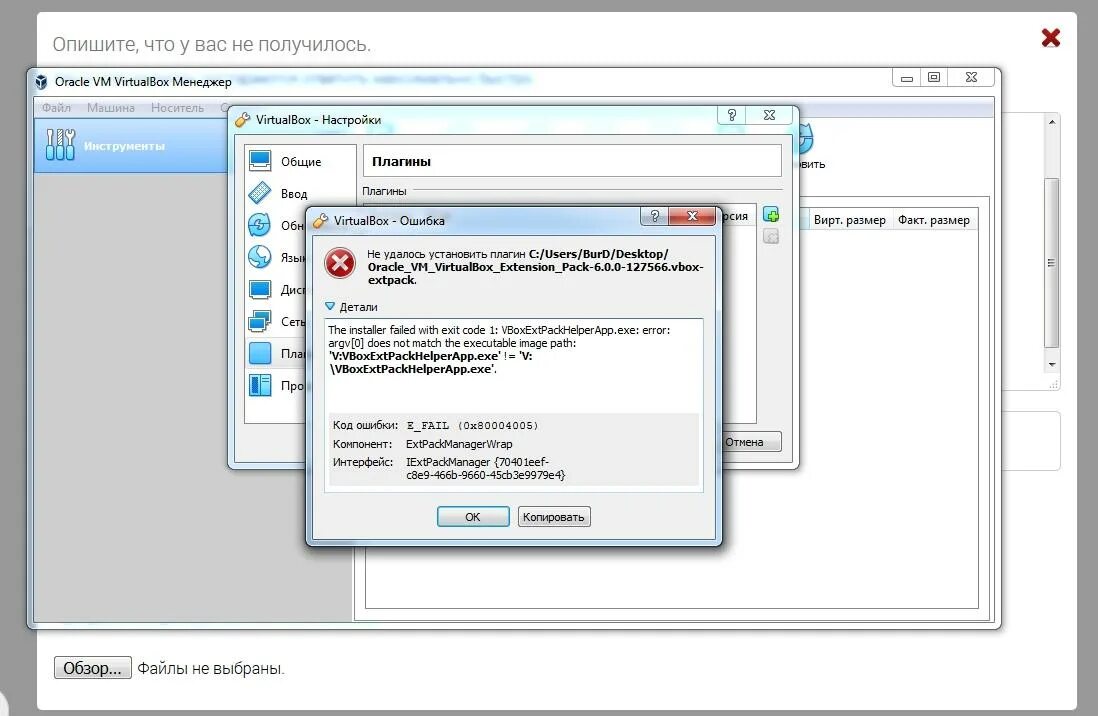
Task: Click the Ввод keyboard icon
Action: coord(260,193)
